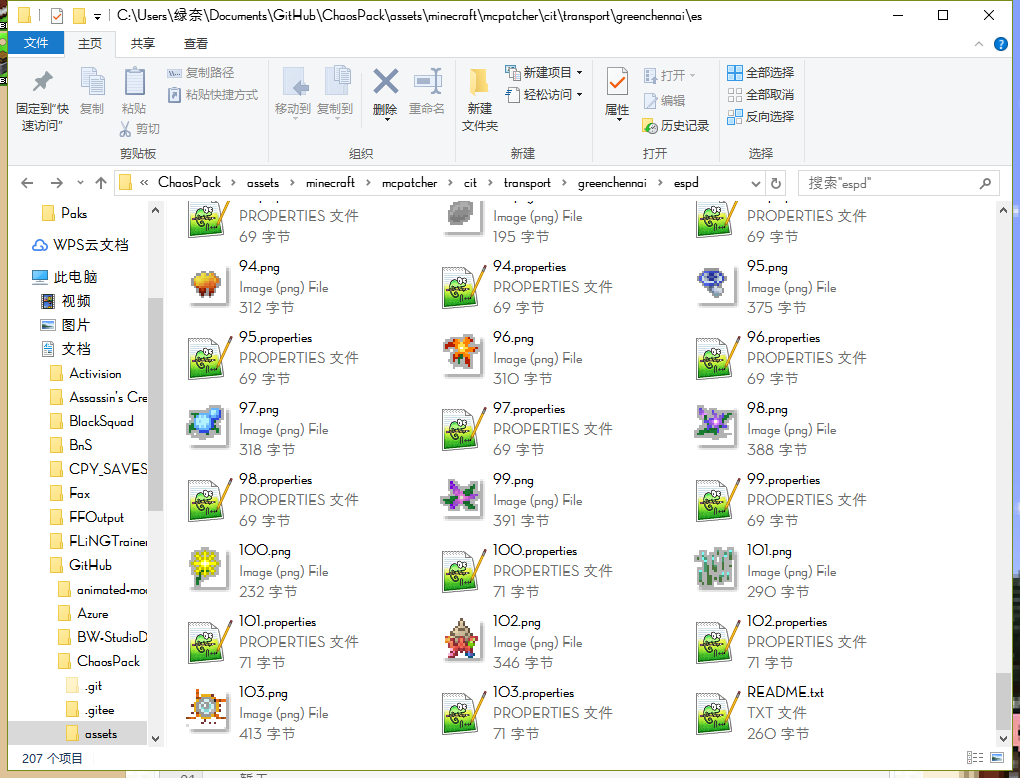
Task: Click the red X Delete (删除) icon
Action: coord(385,83)
